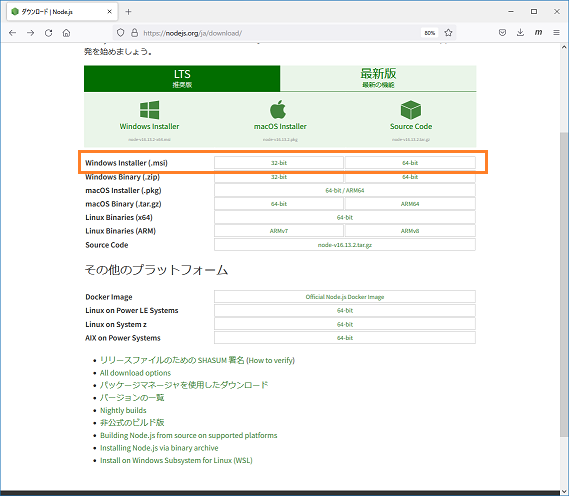The width and height of the screenshot is (569, 496).
Task: Open the Official Node.js Docker Image link
Action: click(x=345, y=297)
